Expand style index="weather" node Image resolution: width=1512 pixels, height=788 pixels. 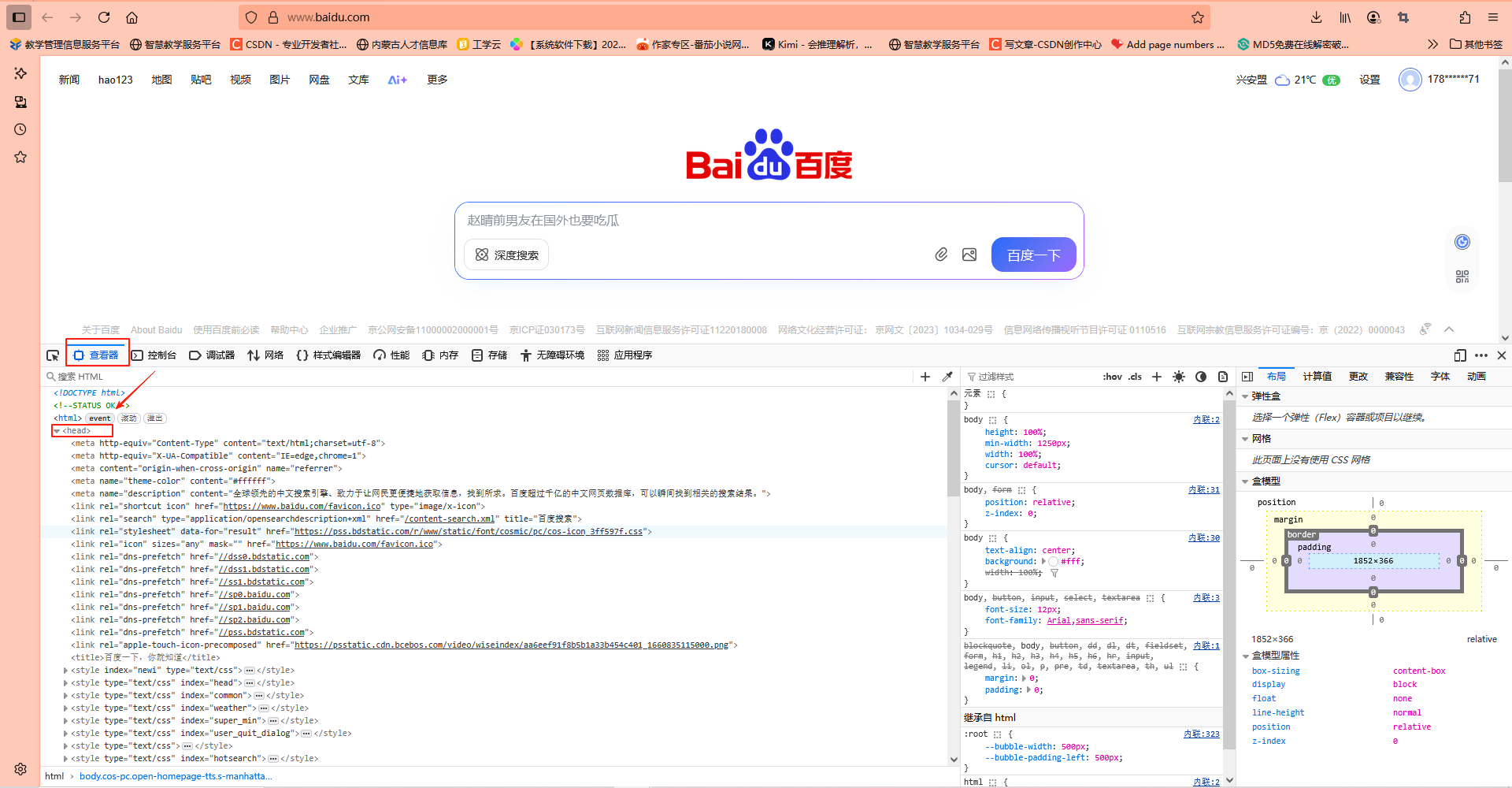pyautogui.click(x=65, y=708)
